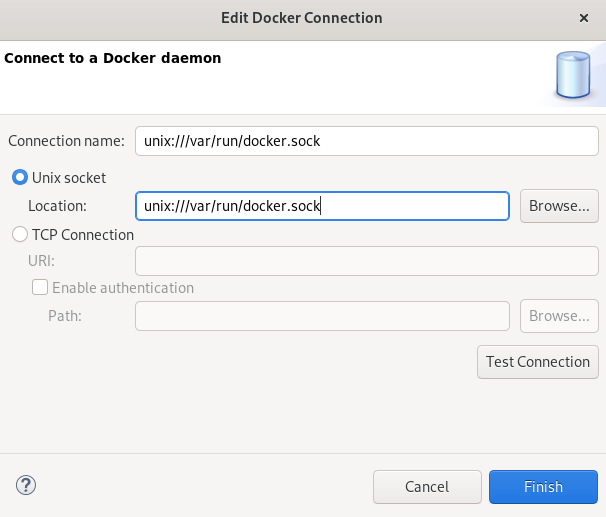The width and height of the screenshot is (606, 517).
Task: Browse for the authentication path
Action: click(559, 316)
